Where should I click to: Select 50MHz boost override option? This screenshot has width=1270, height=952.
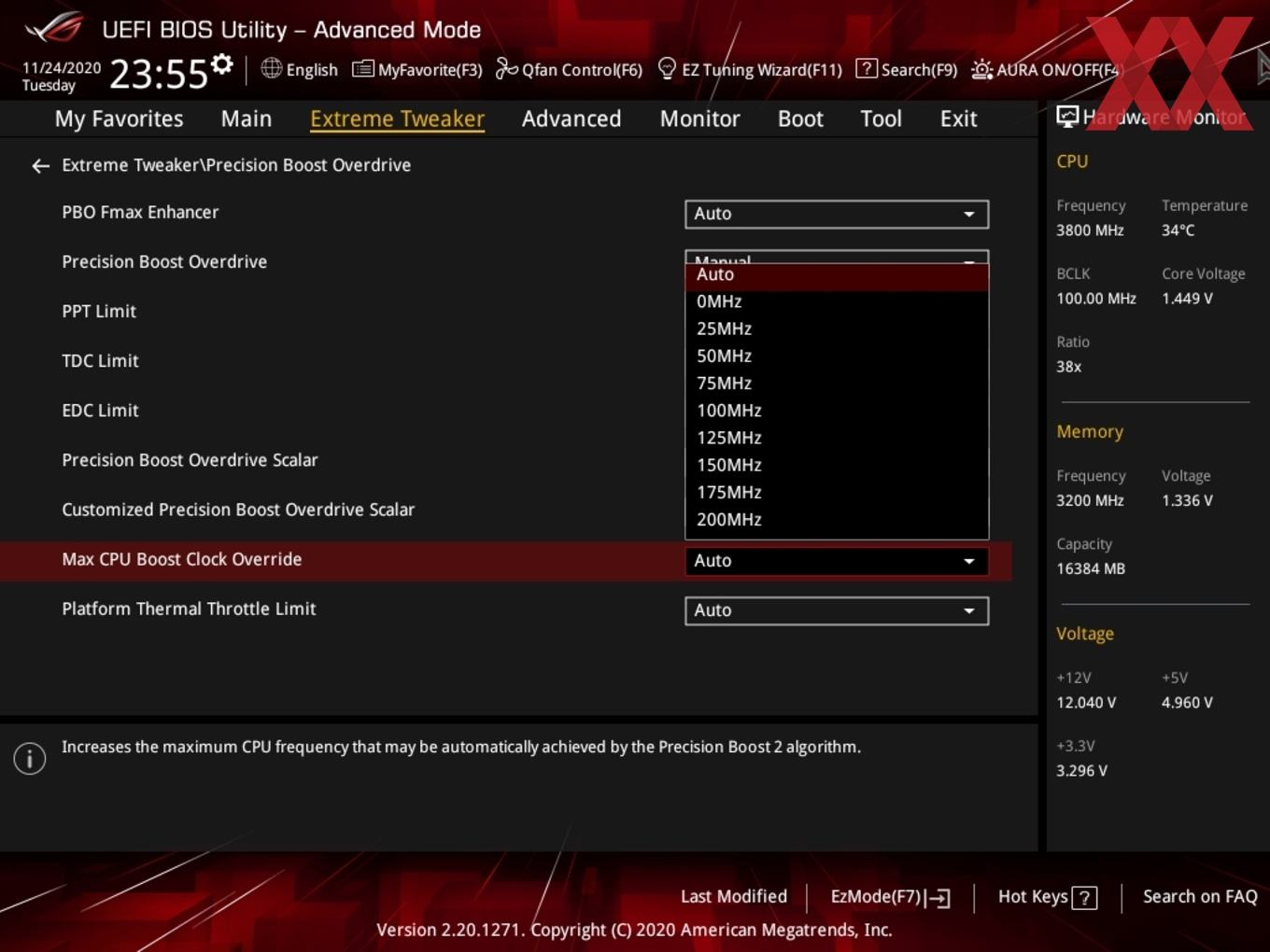click(837, 356)
